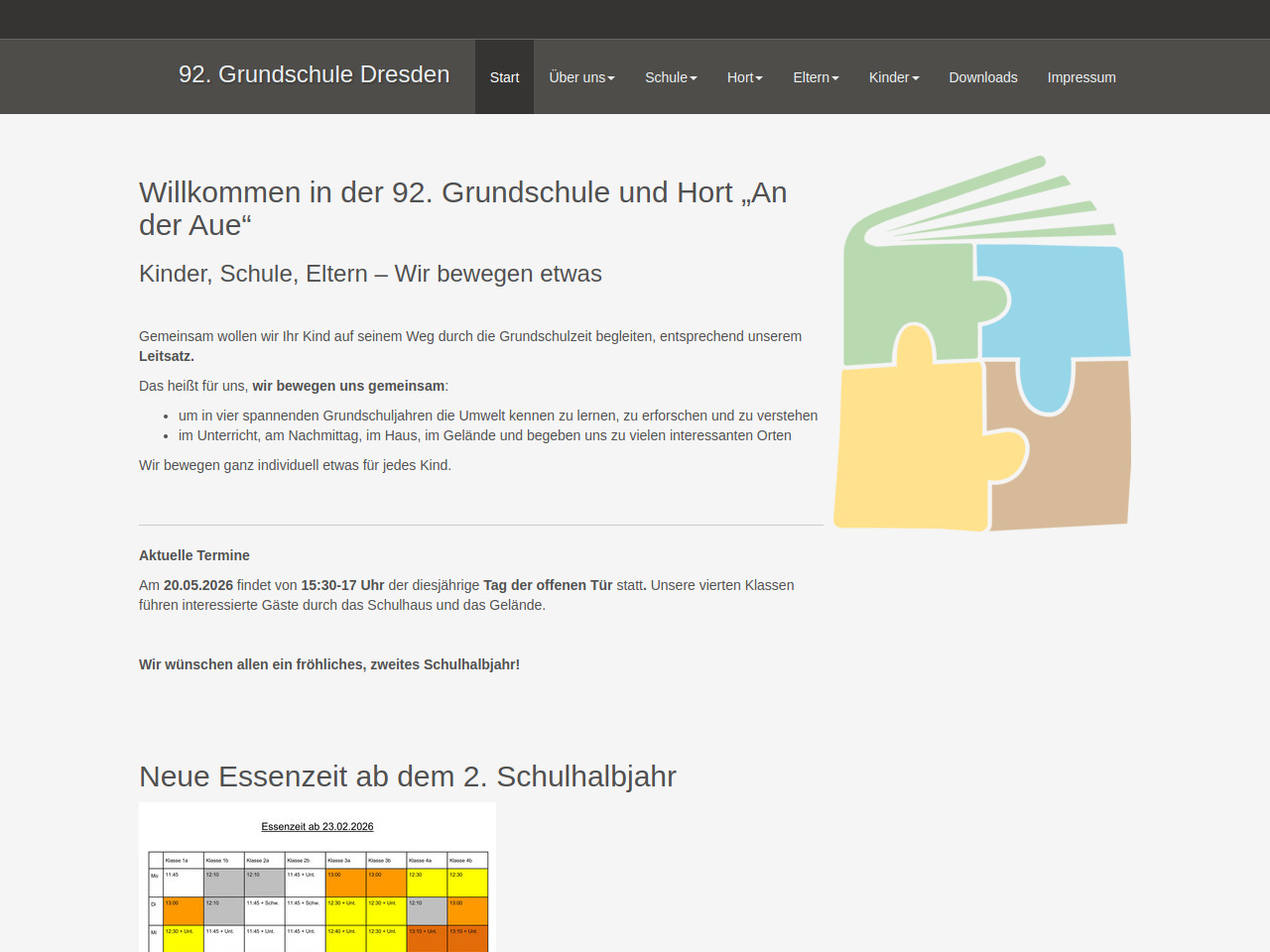
Task: Click the Kinder, Schule, Eltern subtitle
Action: pos(370,274)
